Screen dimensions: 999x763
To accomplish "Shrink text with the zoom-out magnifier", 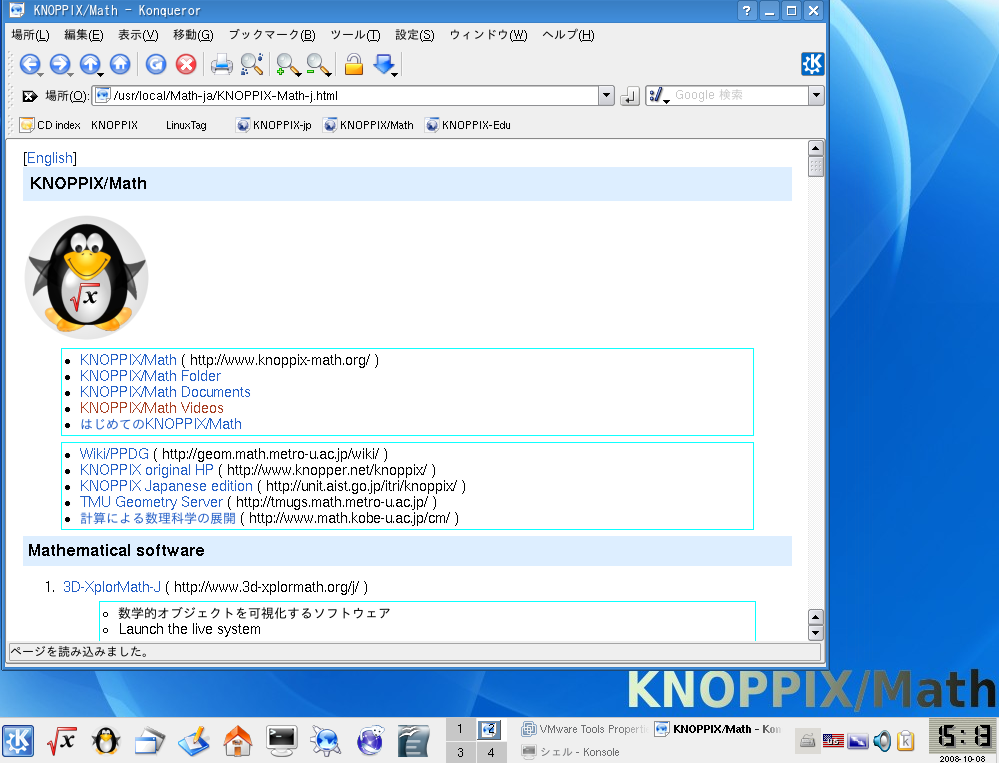I will click(x=318, y=64).
